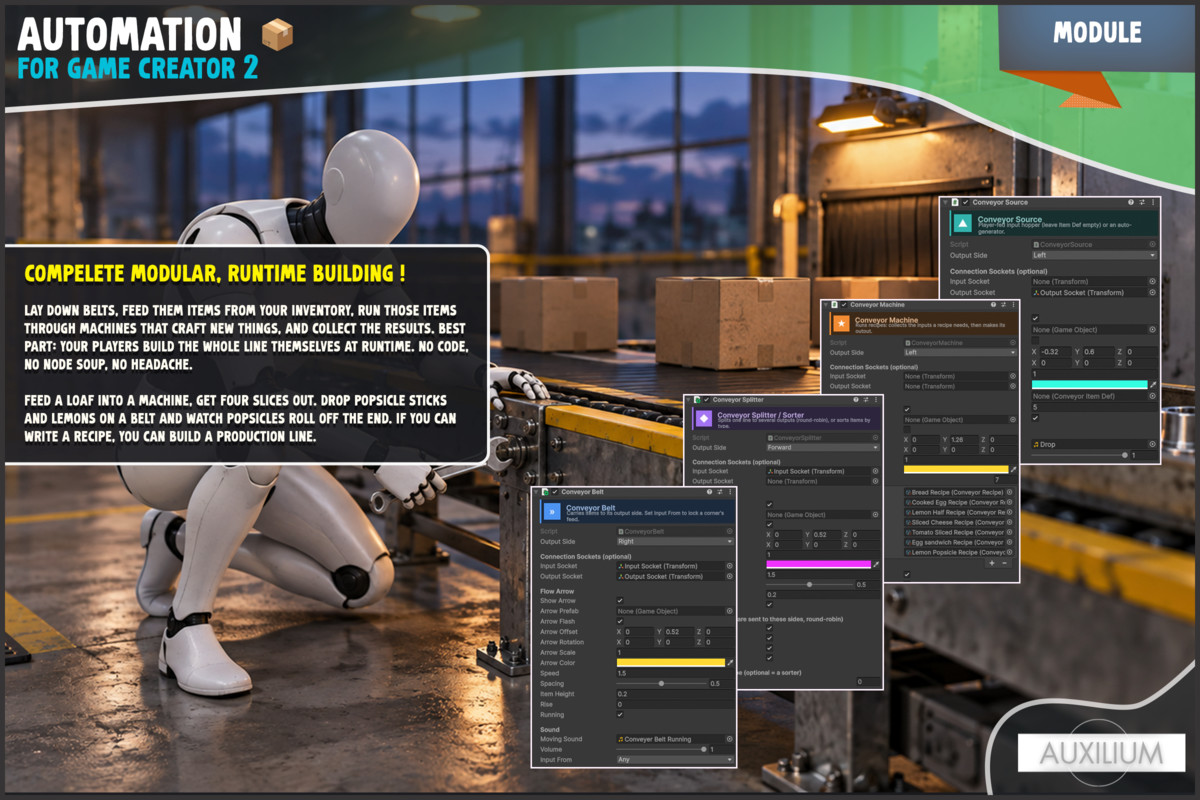Disable the Conveyor Source component checkbox

965,202
